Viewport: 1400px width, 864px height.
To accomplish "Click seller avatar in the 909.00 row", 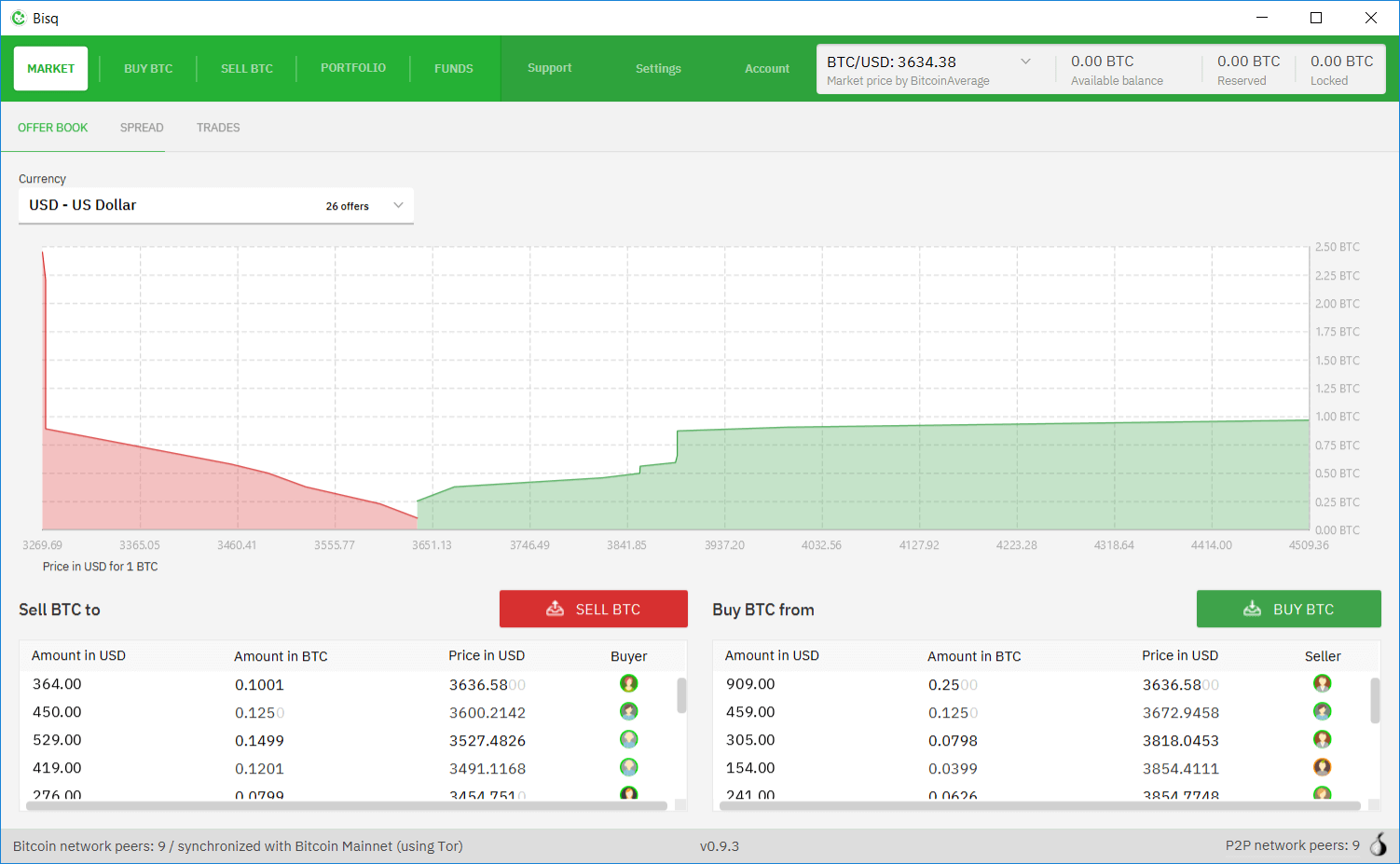I will pyautogui.click(x=1323, y=683).
